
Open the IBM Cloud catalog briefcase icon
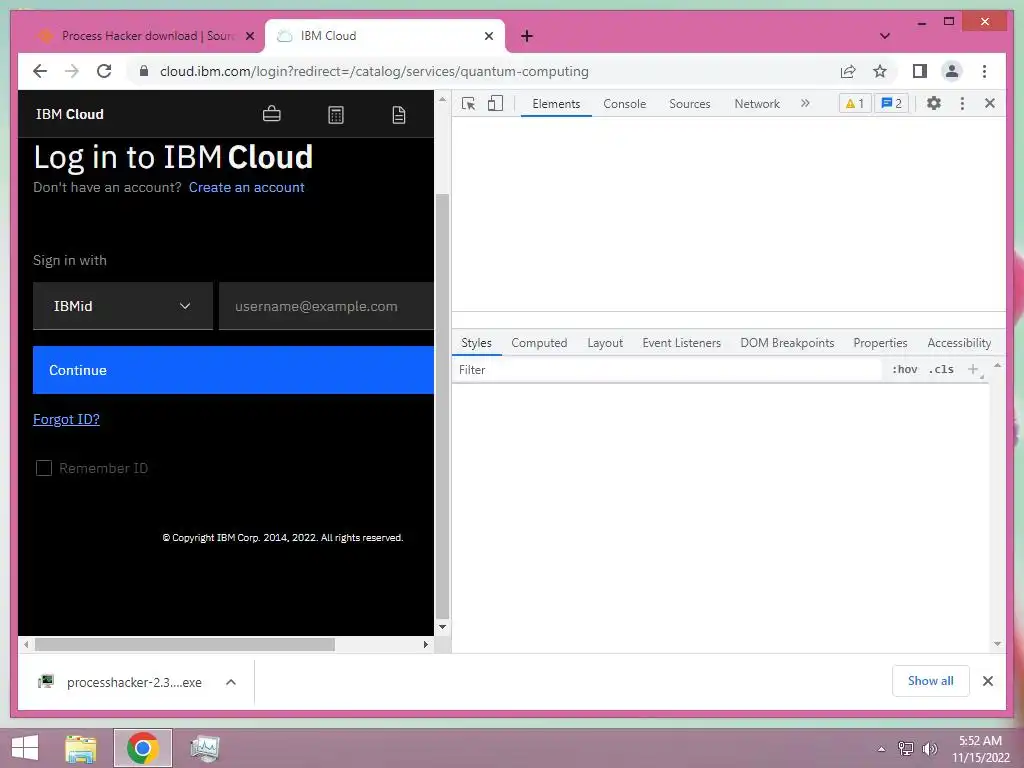click(x=272, y=114)
